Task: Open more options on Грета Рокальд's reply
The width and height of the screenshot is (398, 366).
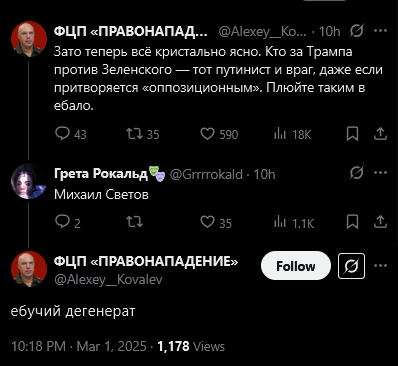Action: coord(380,173)
